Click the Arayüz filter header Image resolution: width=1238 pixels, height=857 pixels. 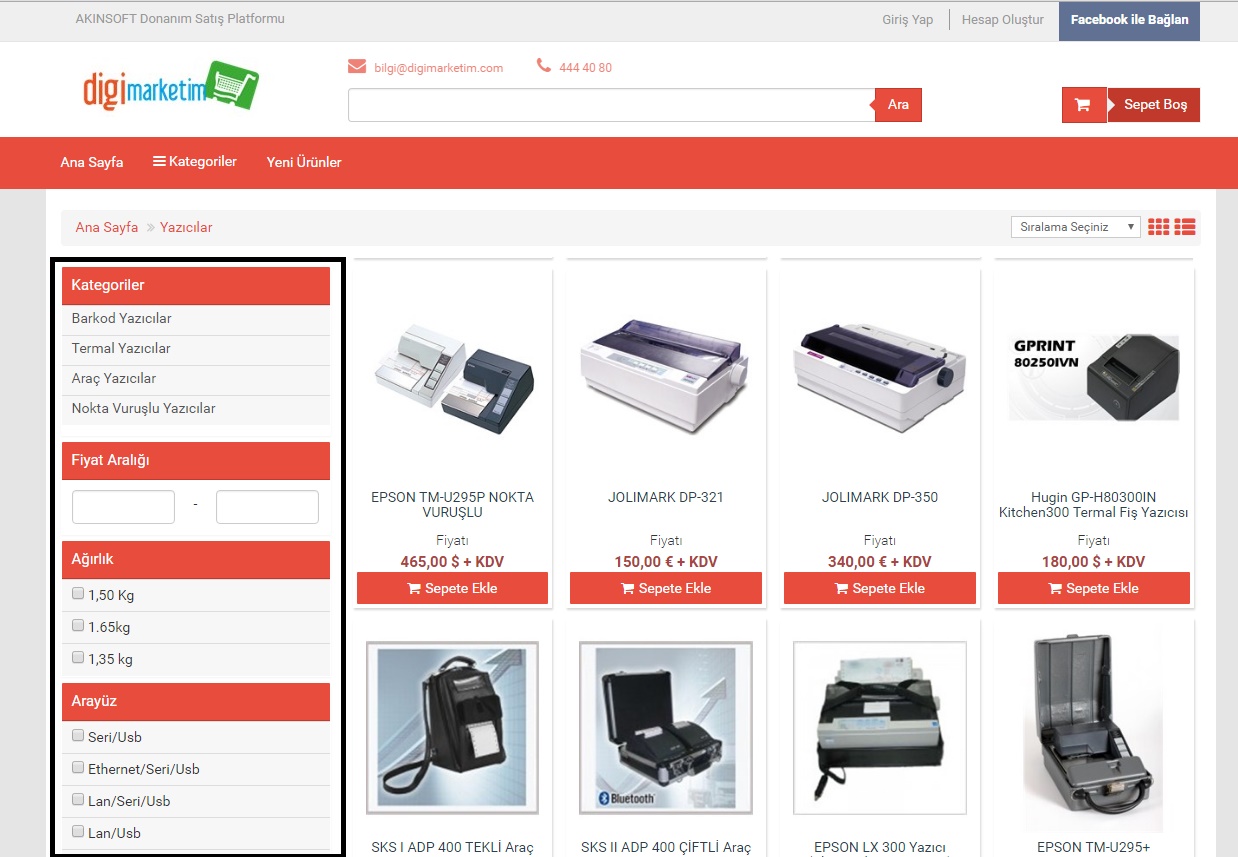(x=196, y=702)
